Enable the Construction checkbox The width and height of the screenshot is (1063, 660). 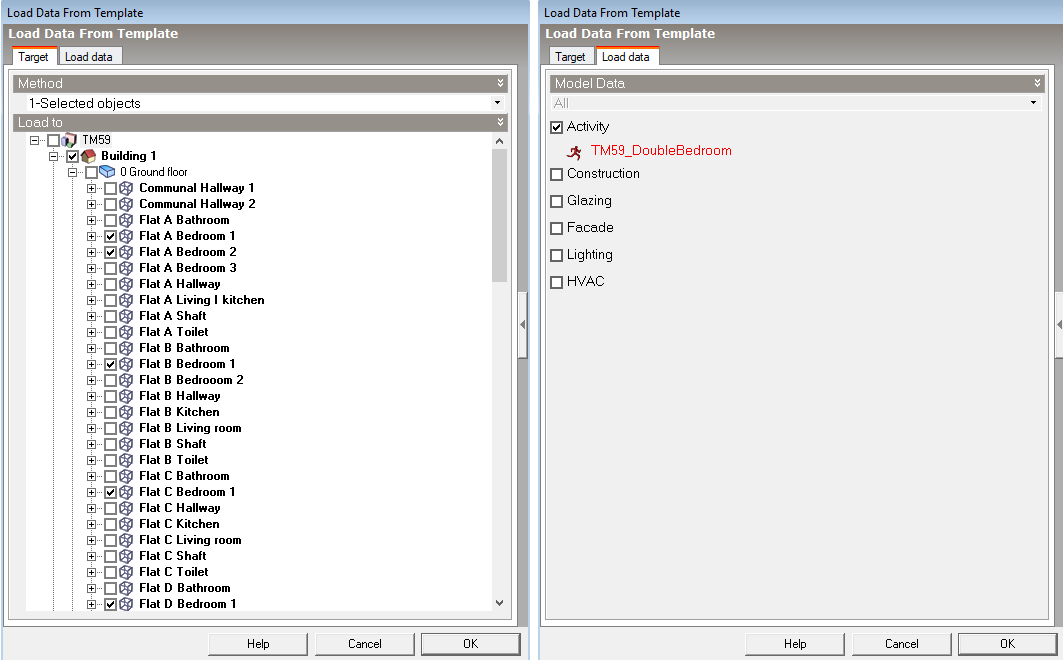(557, 174)
